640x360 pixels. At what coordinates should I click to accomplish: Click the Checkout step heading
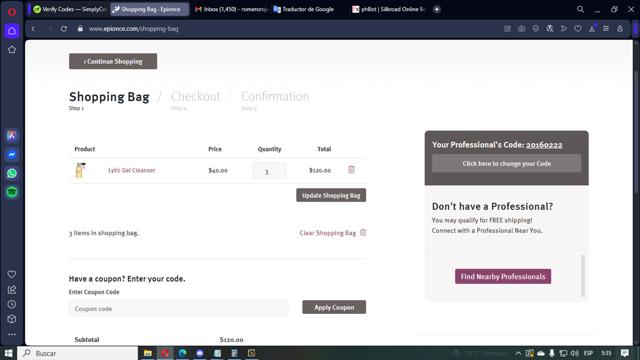coord(196,97)
